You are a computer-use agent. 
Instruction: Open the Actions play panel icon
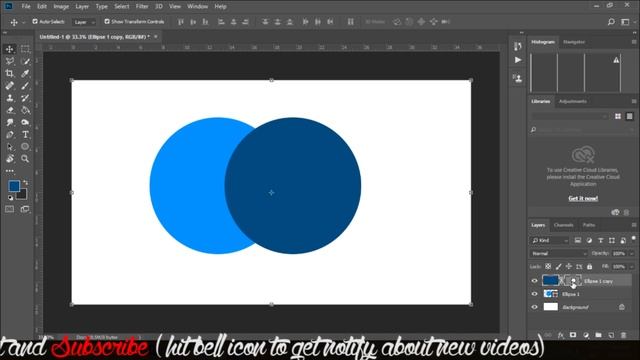[x=518, y=60]
